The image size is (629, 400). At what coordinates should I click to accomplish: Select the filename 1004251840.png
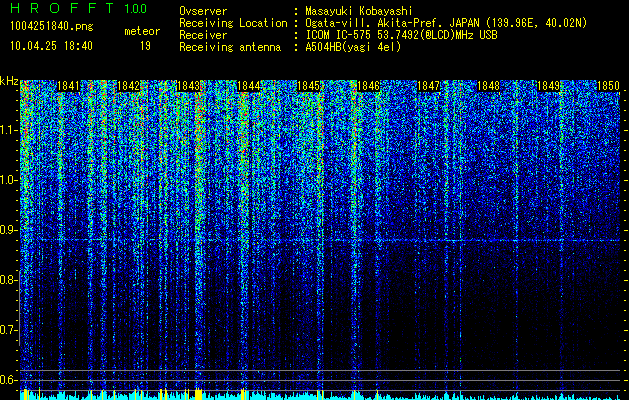(x=52, y=26)
